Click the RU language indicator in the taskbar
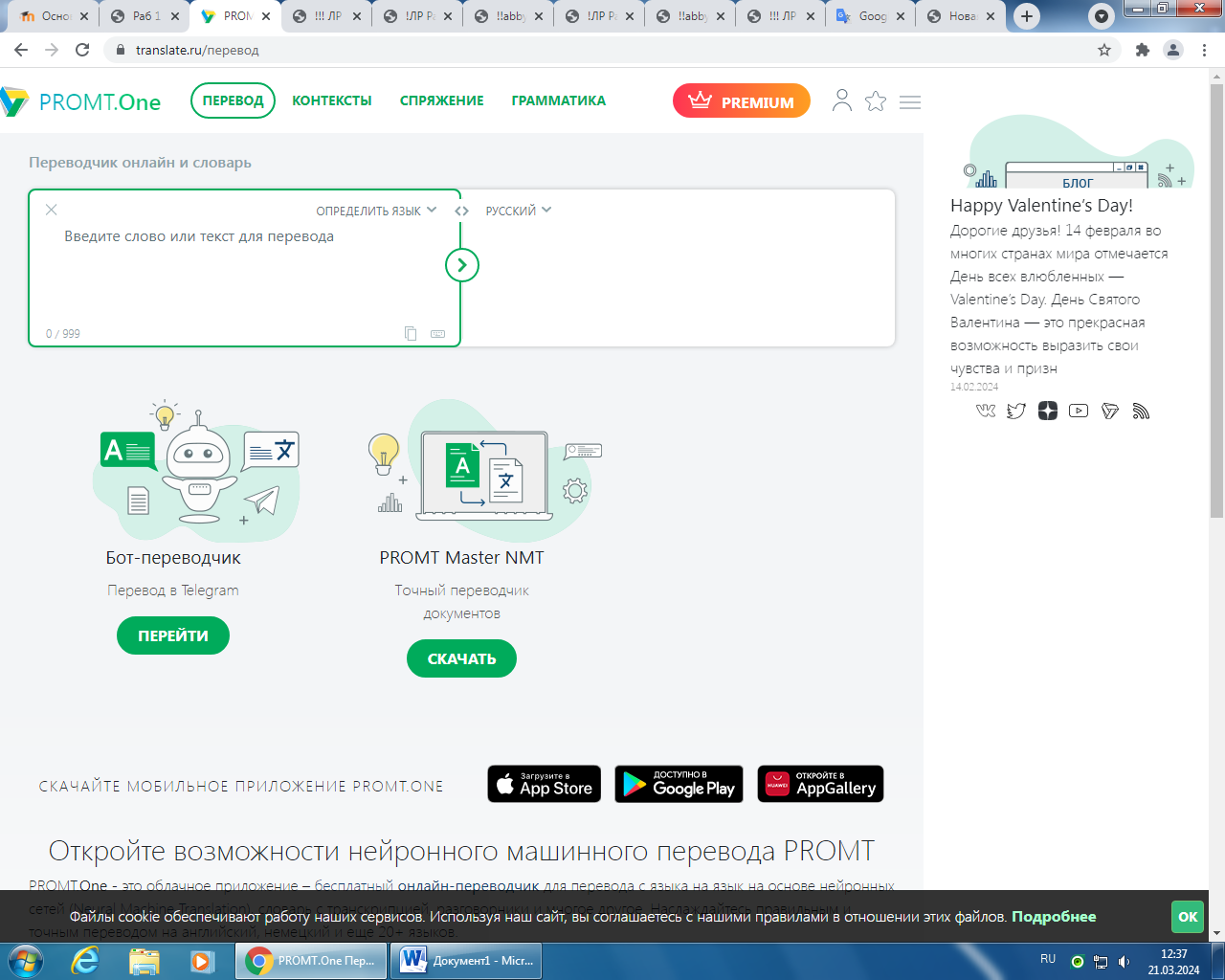This screenshot has width=1225, height=980. (1048, 959)
